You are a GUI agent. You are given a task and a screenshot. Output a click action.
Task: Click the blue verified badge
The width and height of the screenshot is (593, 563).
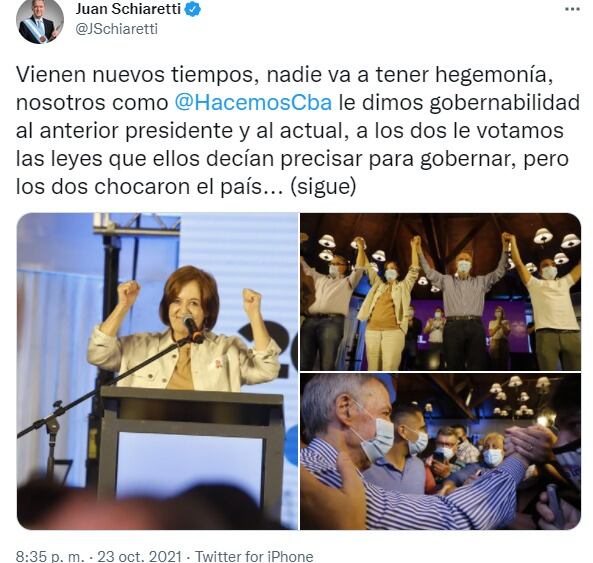point(193,9)
